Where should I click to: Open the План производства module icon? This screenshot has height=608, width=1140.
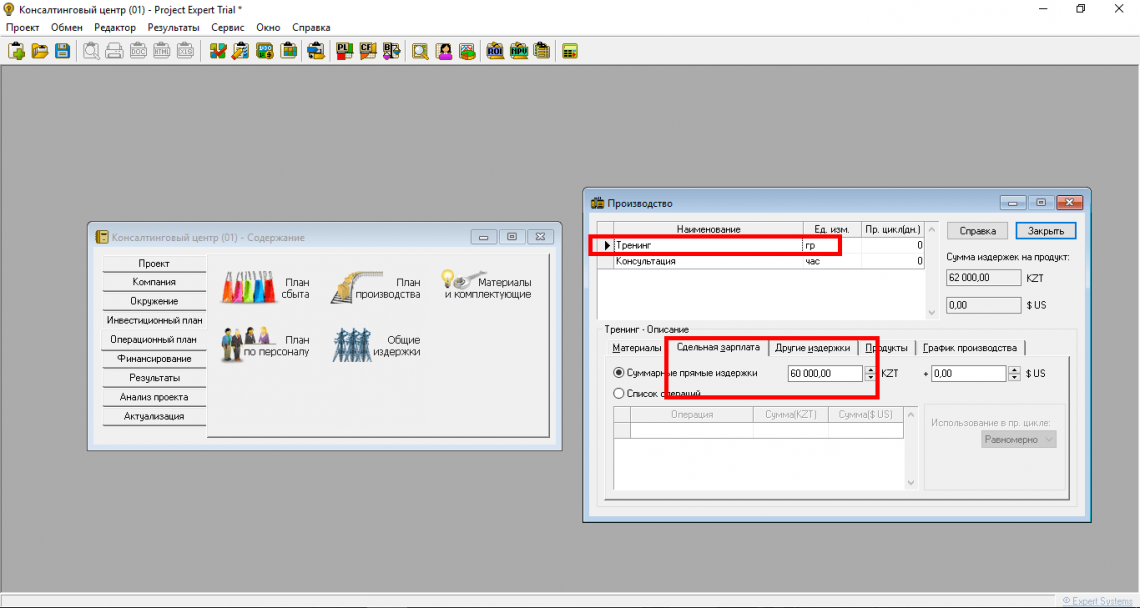[376, 288]
